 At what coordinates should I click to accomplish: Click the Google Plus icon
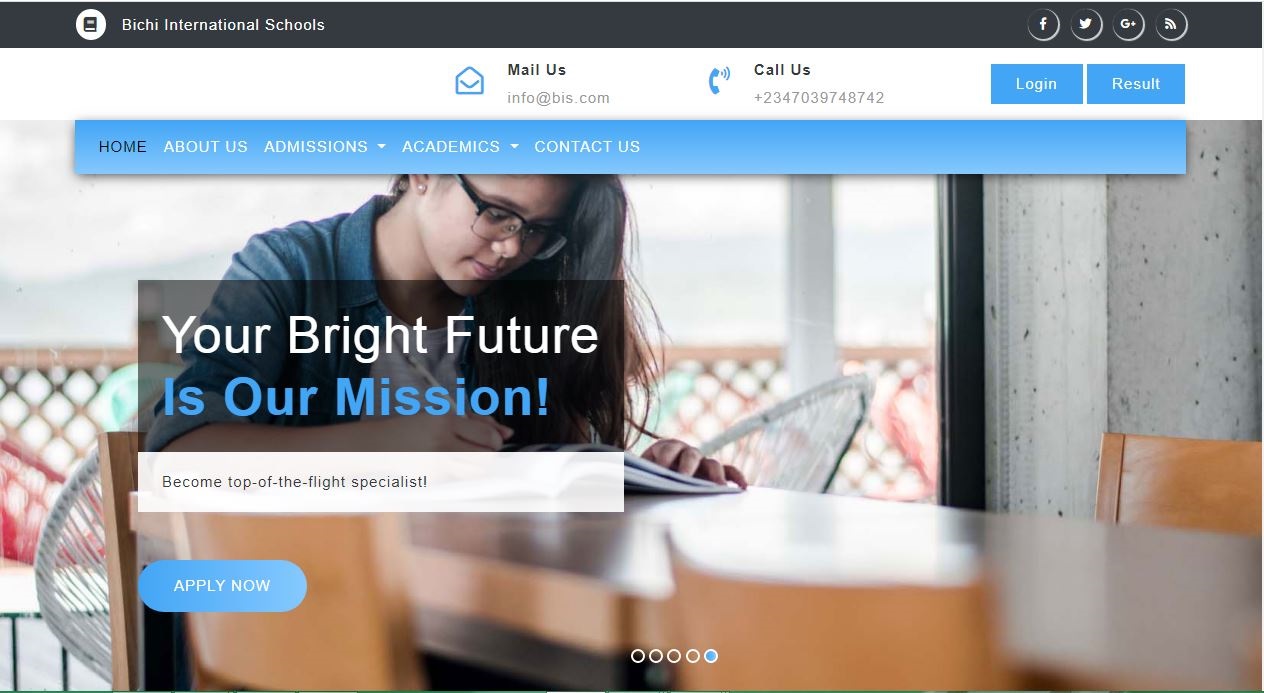coord(1128,24)
